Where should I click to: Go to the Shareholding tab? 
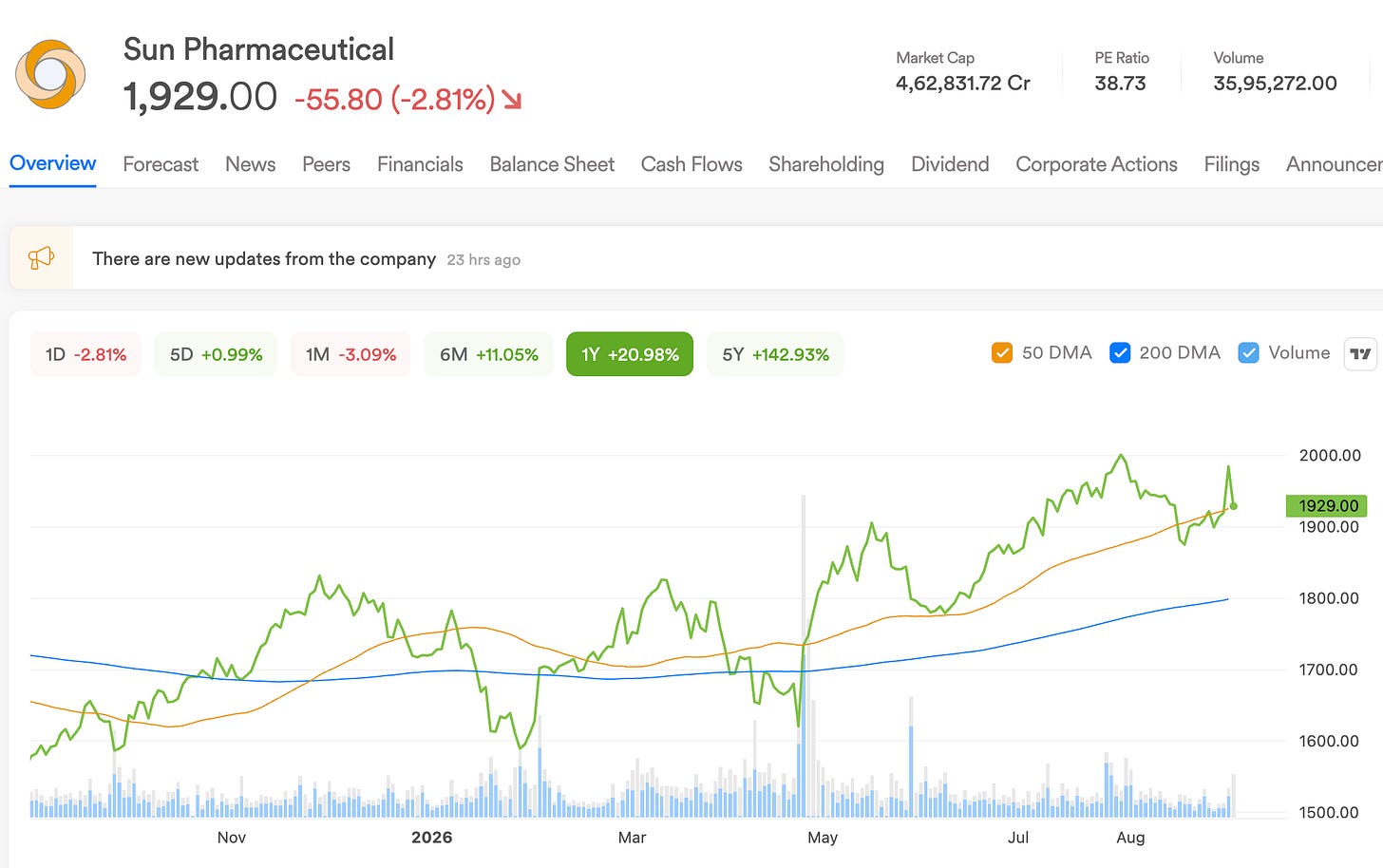[826, 164]
